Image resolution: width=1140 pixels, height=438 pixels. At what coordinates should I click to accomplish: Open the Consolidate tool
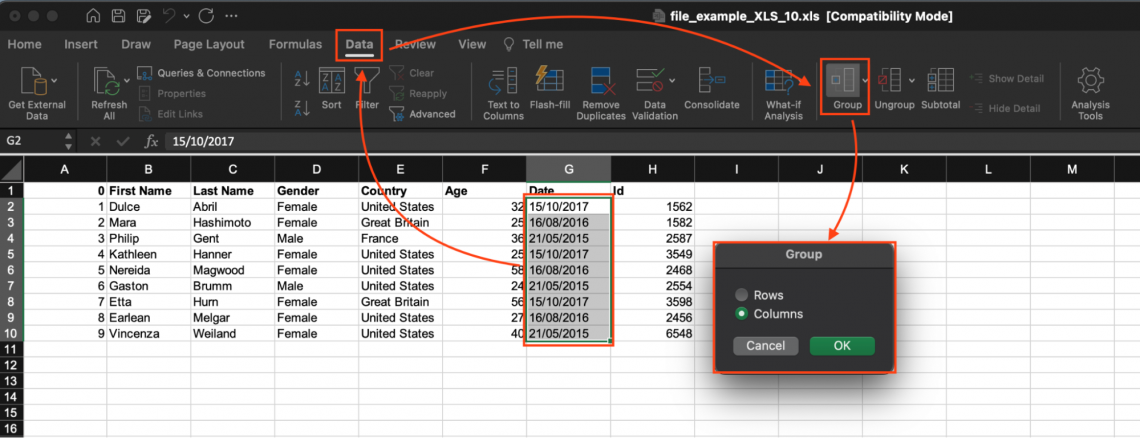(711, 81)
